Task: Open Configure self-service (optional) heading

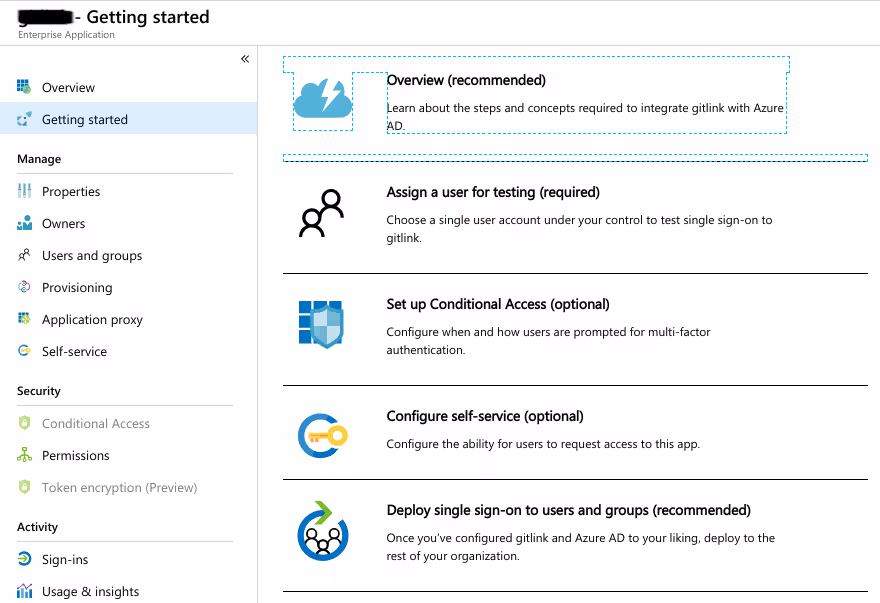Action: (x=484, y=416)
